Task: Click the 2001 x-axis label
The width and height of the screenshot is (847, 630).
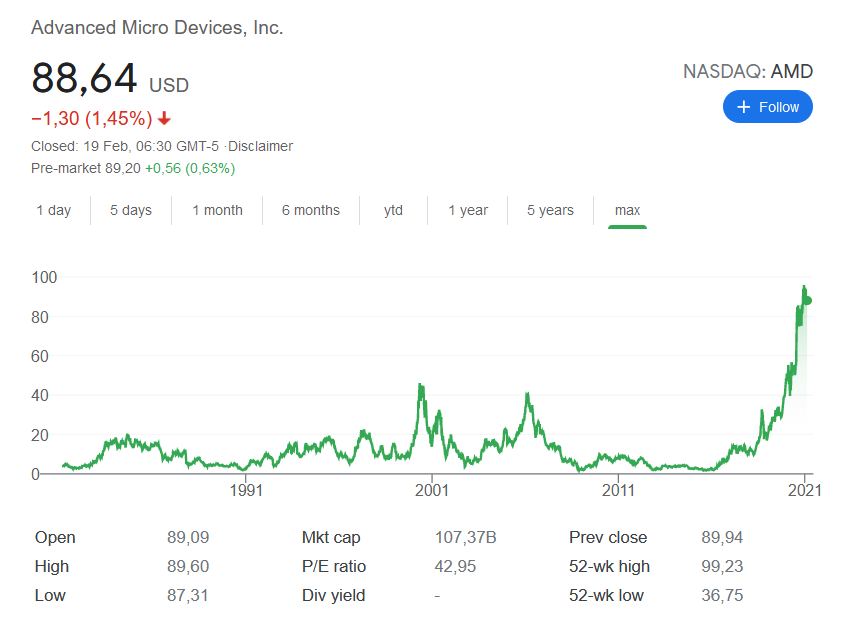Action: (x=432, y=490)
